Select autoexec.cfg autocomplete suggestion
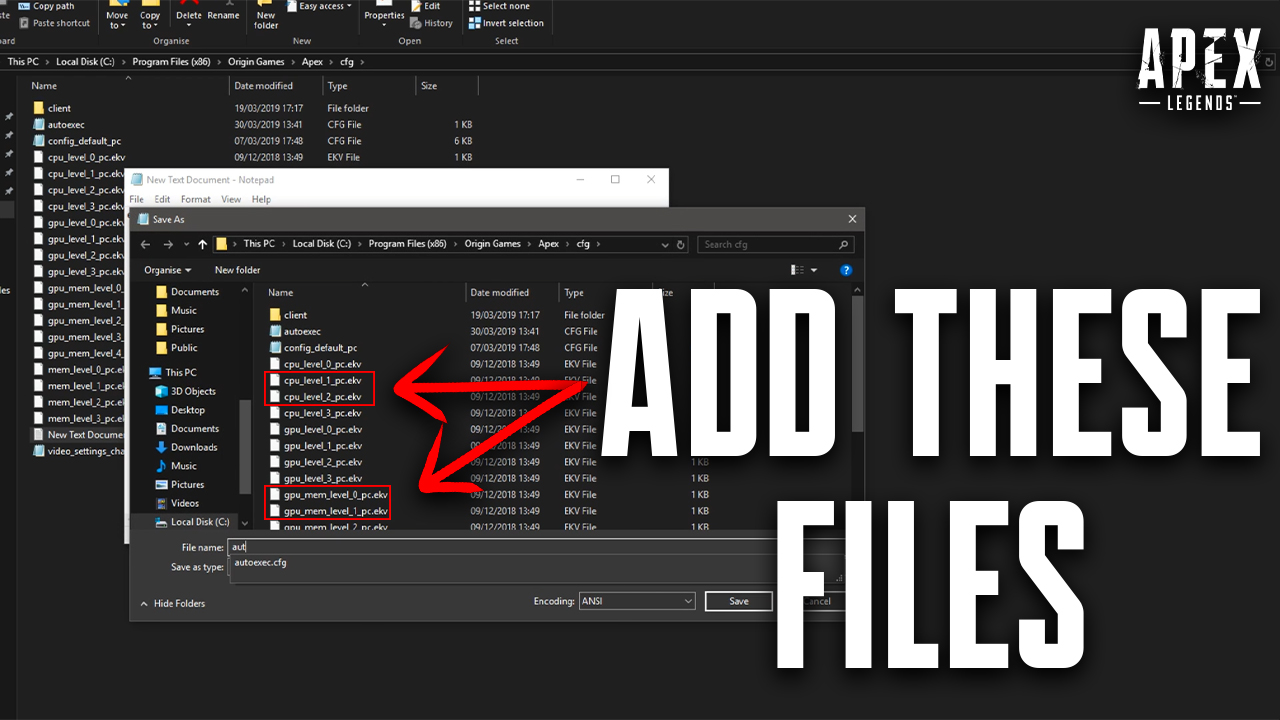The image size is (1280, 720). pos(261,563)
